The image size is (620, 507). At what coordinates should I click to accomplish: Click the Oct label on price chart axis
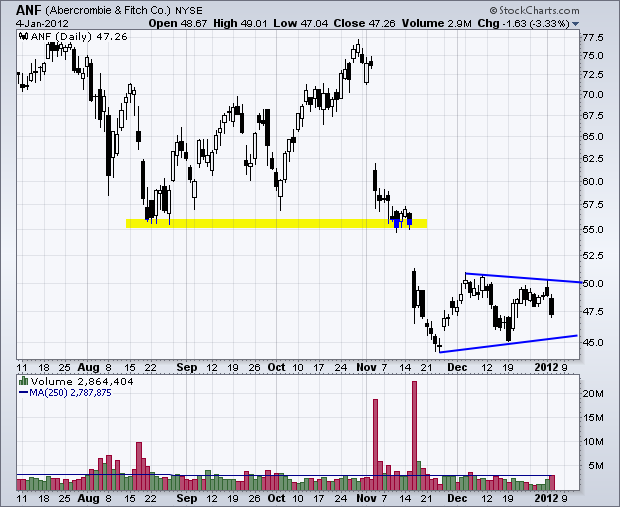click(x=276, y=367)
